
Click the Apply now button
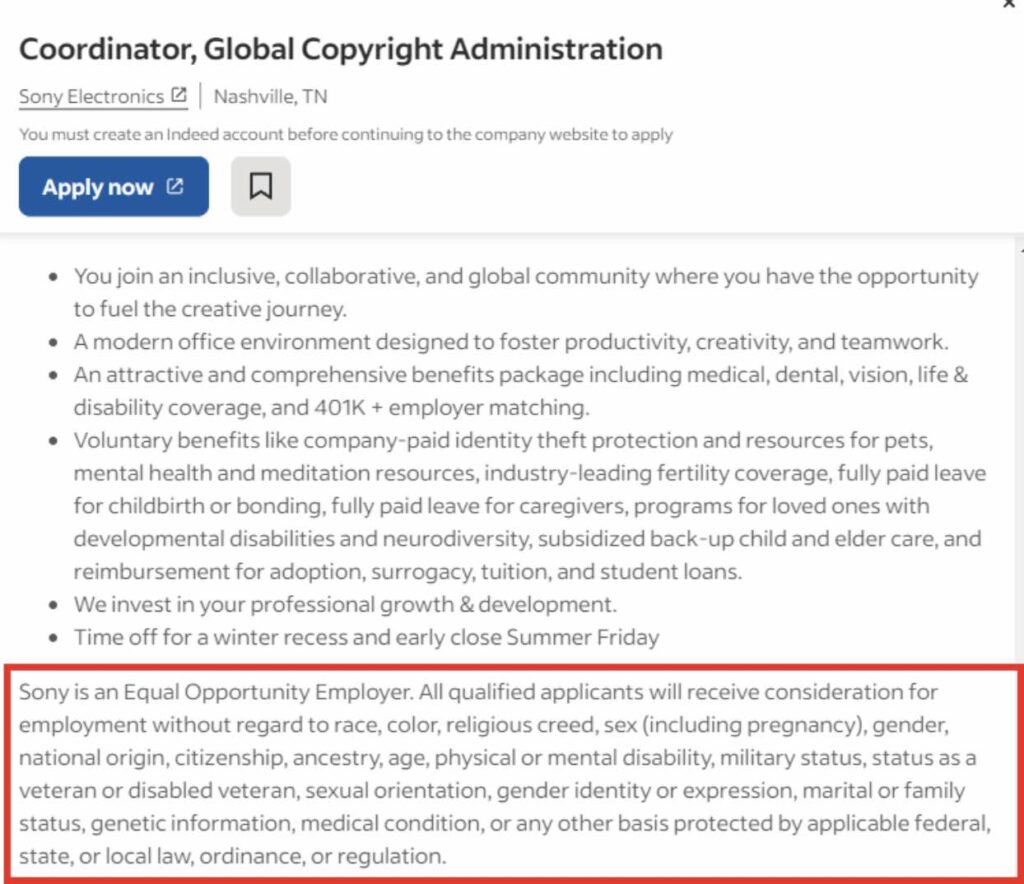coord(114,187)
